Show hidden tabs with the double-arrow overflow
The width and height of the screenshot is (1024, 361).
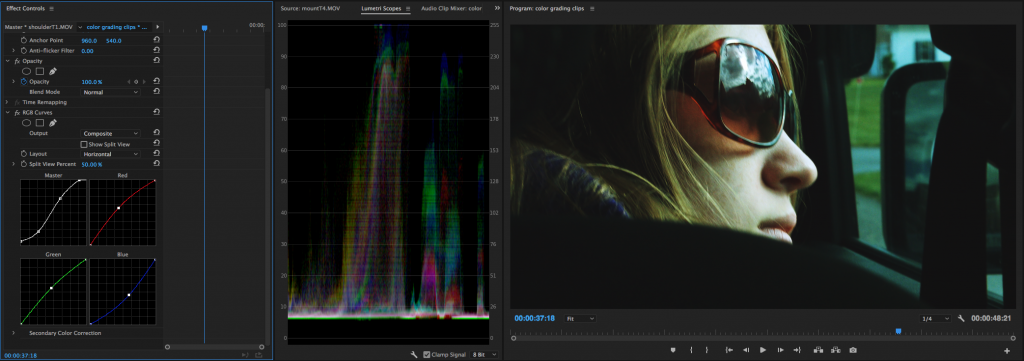pyautogui.click(x=497, y=8)
